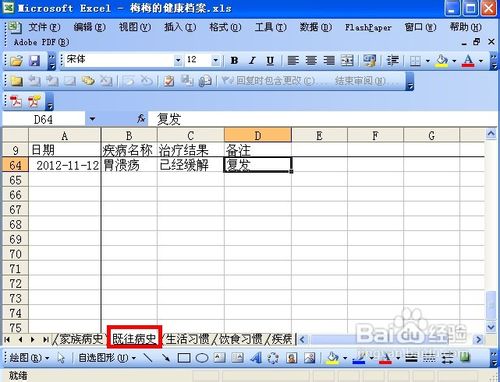The width and height of the screenshot is (500, 382).
Task: Open the 插入(I) menu
Action: (x=180, y=27)
